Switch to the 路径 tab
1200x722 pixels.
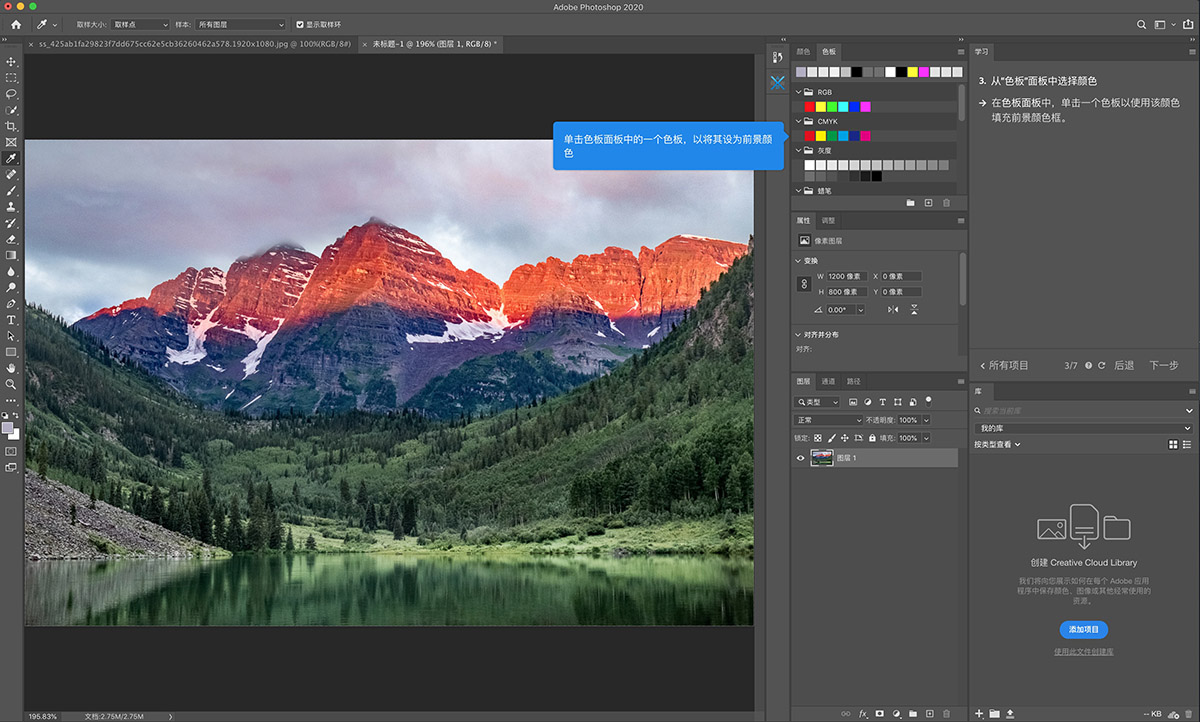click(x=854, y=382)
